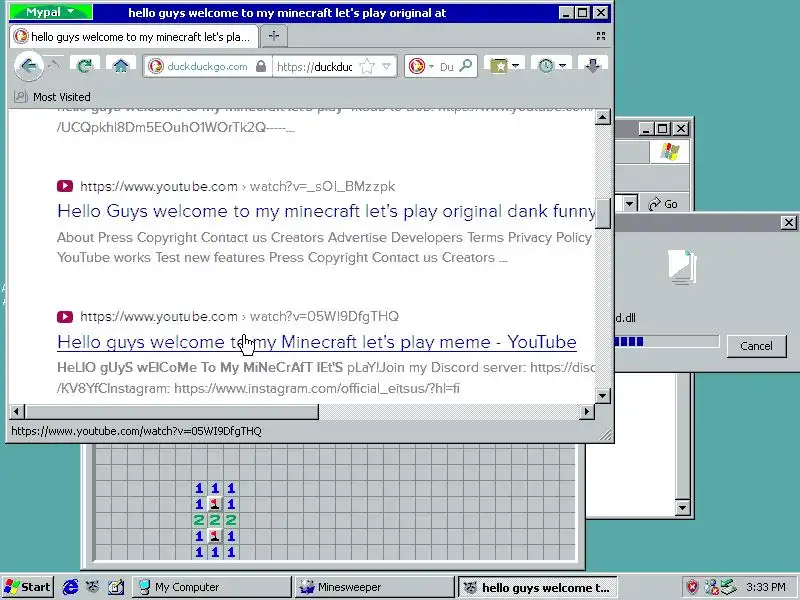The image size is (800, 600).
Task: Click the horizontal scrollbar right arrow
Action: tap(587, 411)
